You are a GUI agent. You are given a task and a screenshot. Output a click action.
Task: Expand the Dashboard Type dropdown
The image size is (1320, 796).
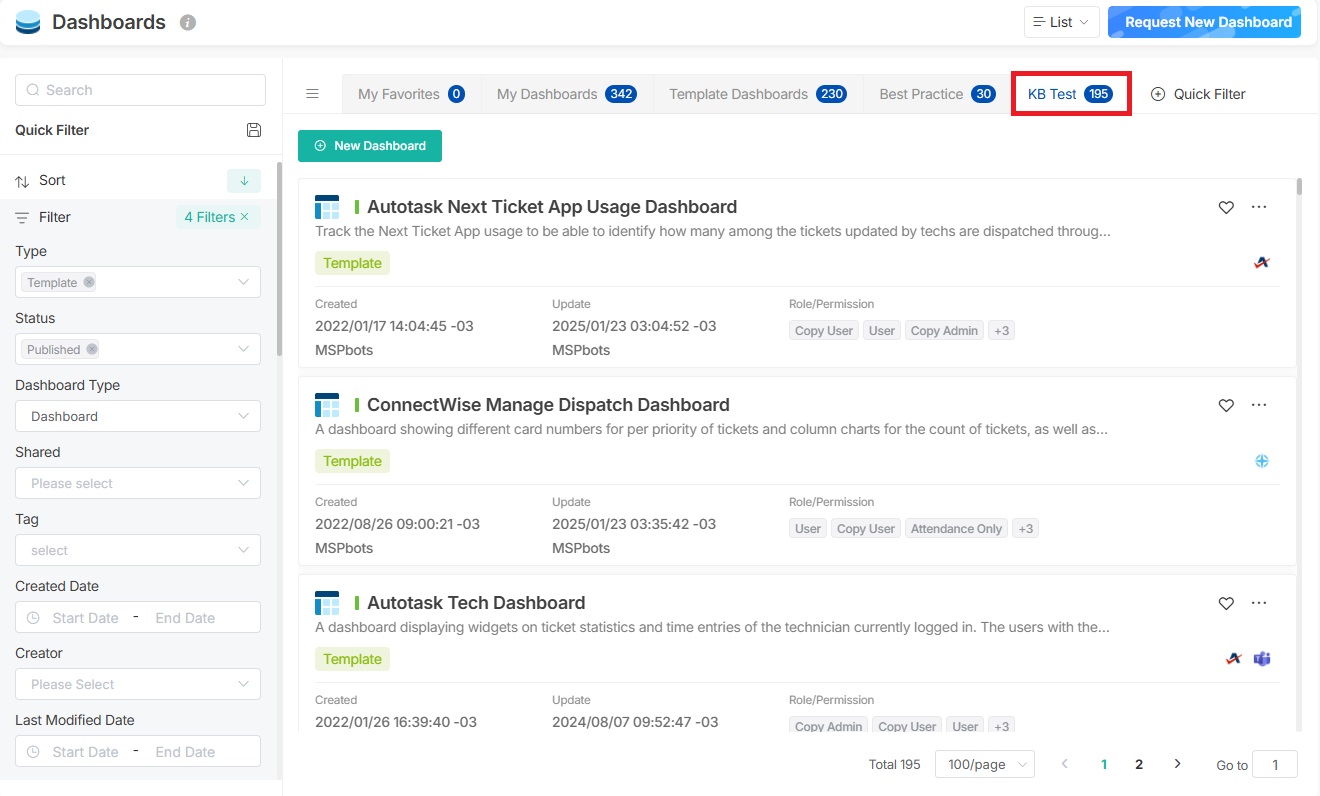click(x=138, y=417)
